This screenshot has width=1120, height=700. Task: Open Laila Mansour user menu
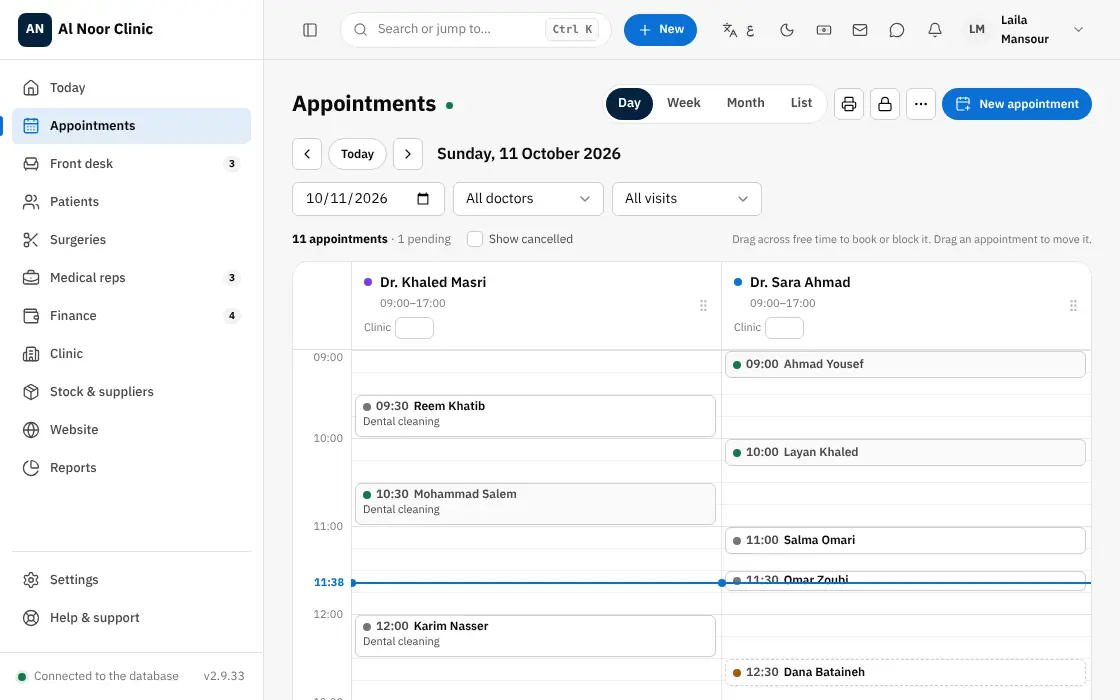(x=1026, y=30)
